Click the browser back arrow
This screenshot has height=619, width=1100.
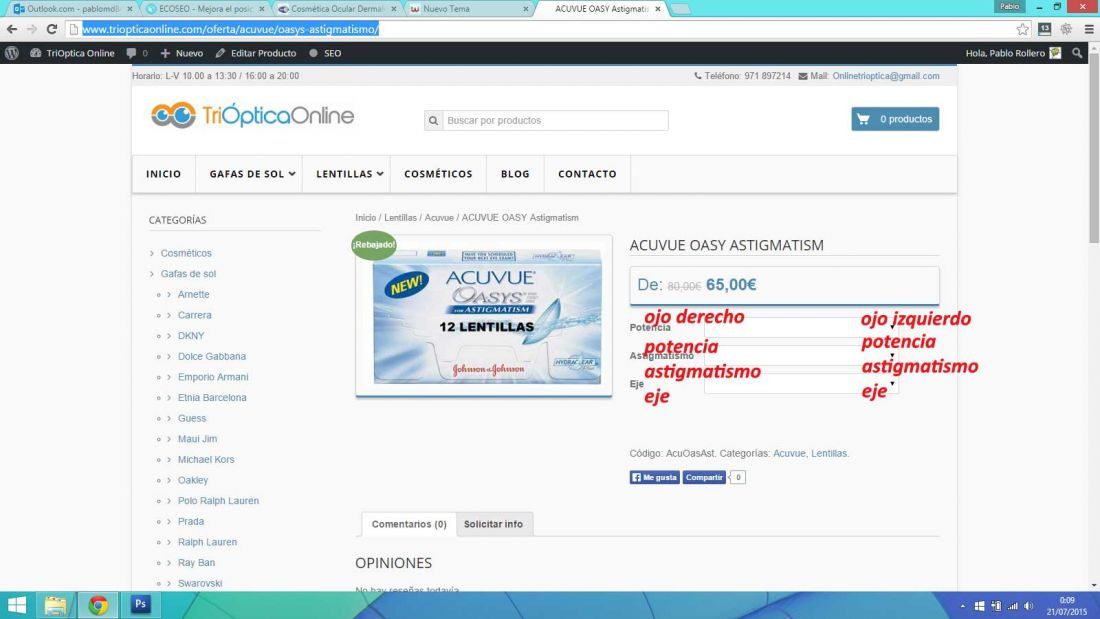click(x=12, y=29)
